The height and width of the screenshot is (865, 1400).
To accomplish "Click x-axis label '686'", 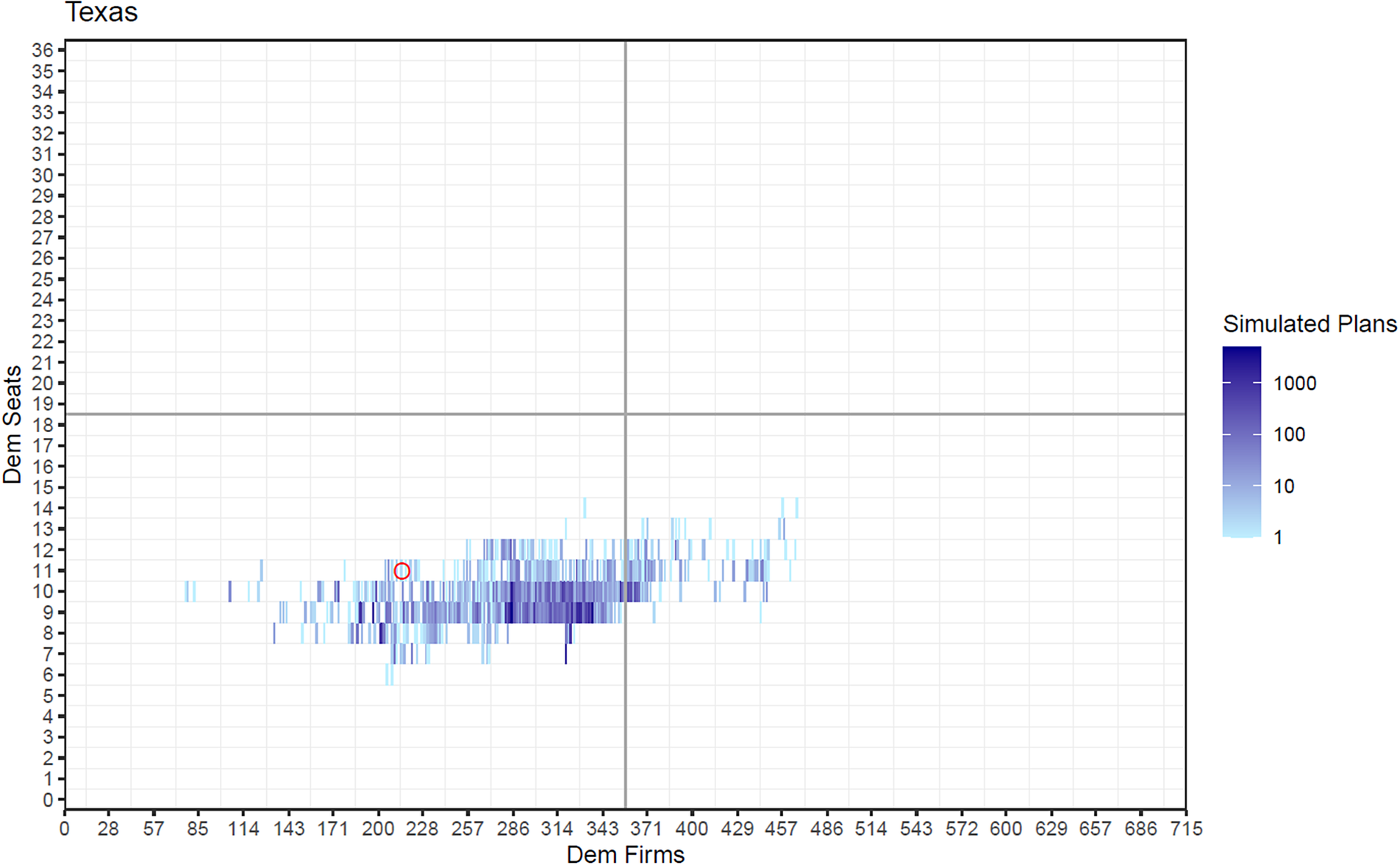I will (x=1140, y=829).
